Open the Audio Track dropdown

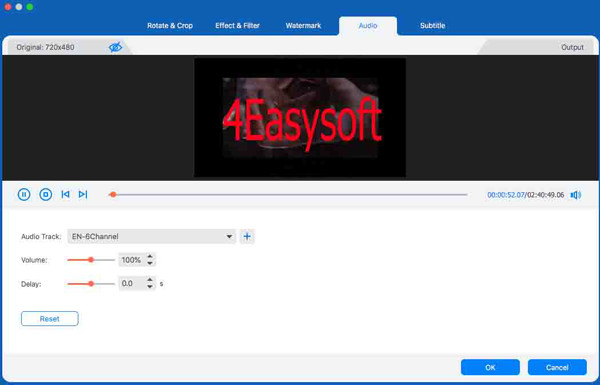[x=152, y=237]
